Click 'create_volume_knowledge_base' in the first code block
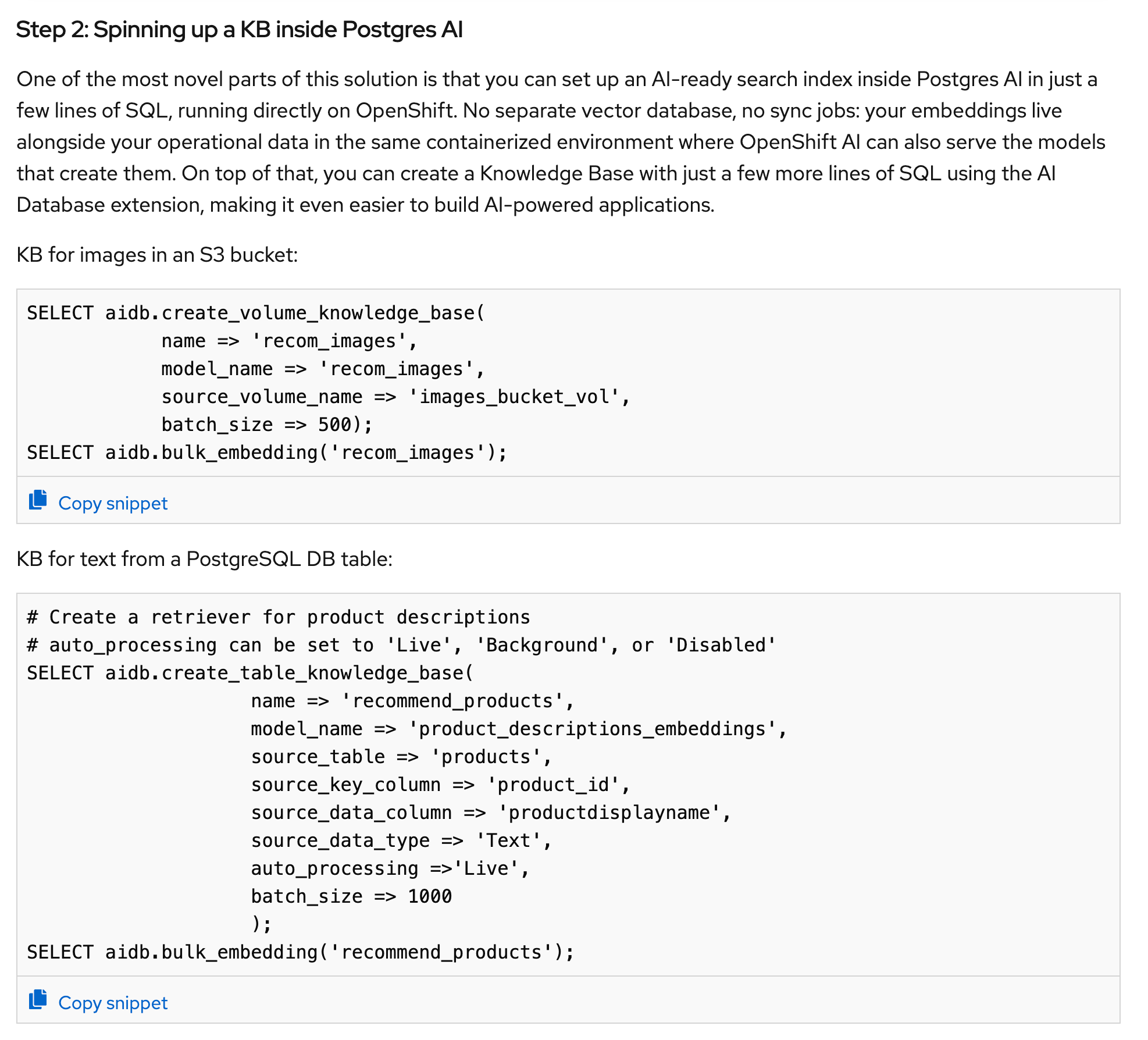Viewport: 1148px width, 1040px height. tap(318, 313)
